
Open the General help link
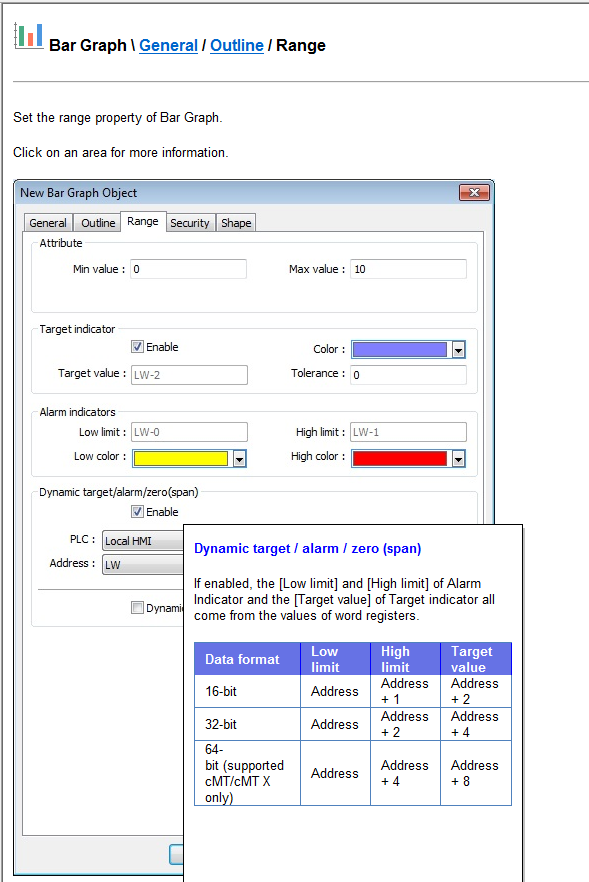(168, 46)
